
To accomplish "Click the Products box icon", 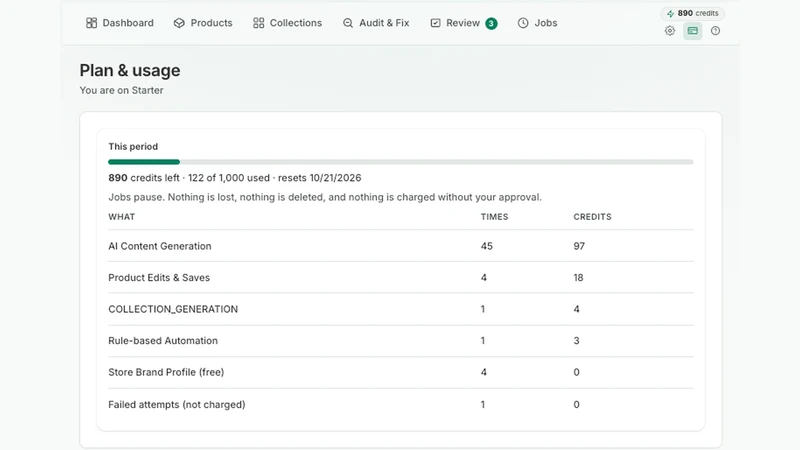I will pyautogui.click(x=179, y=23).
